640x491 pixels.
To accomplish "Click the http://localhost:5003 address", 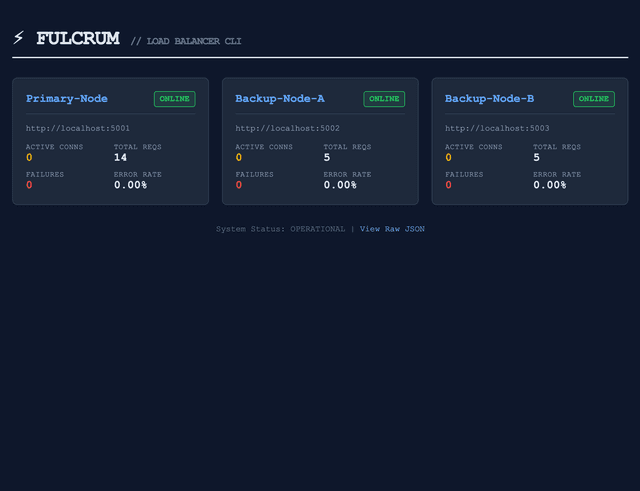I will coord(497,128).
